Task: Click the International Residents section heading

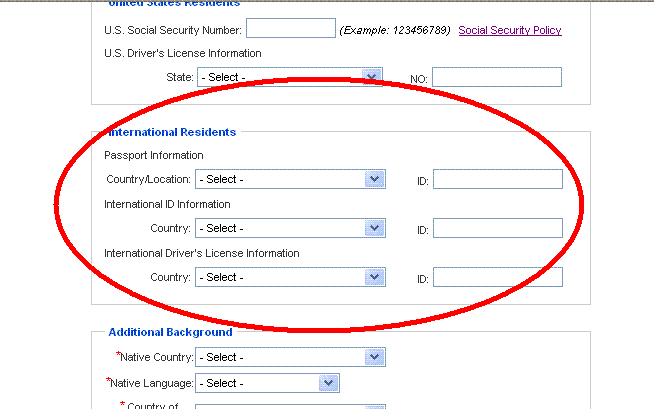Action: pyautogui.click(x=172, y=132)
